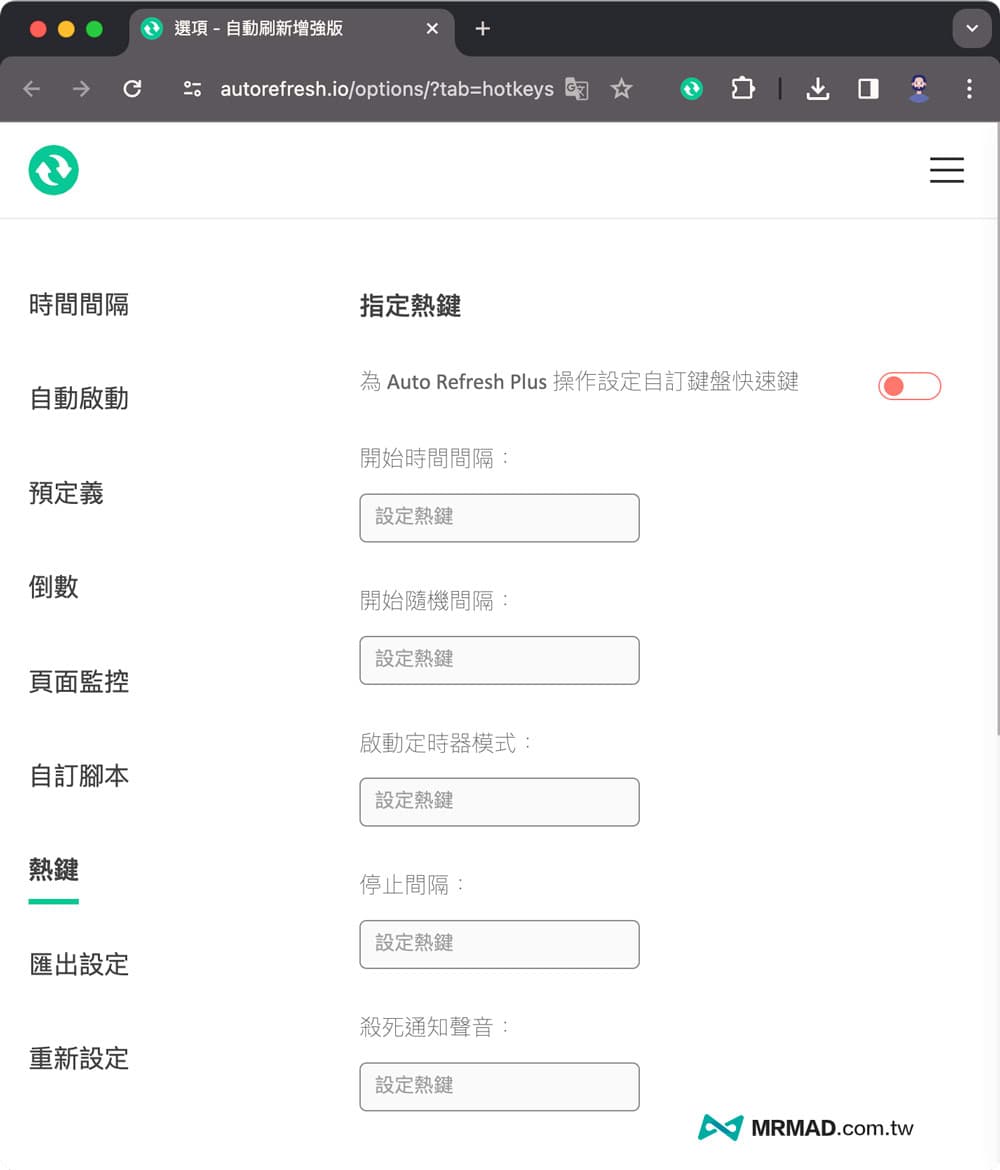Click the address bar URL

point(387,90)
